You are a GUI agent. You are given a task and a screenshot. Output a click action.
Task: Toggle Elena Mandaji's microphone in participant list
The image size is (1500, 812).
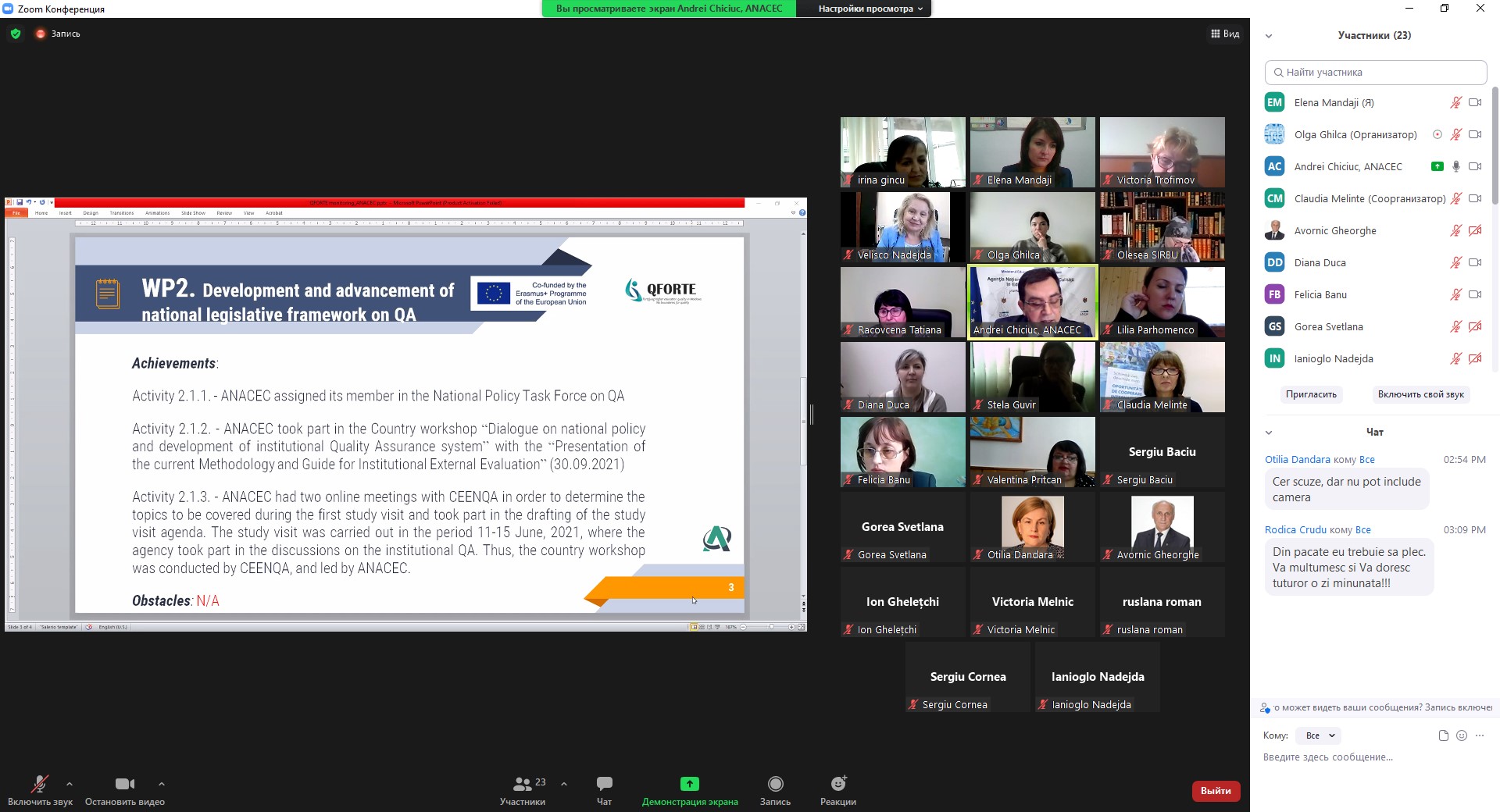coord(1455,102)
